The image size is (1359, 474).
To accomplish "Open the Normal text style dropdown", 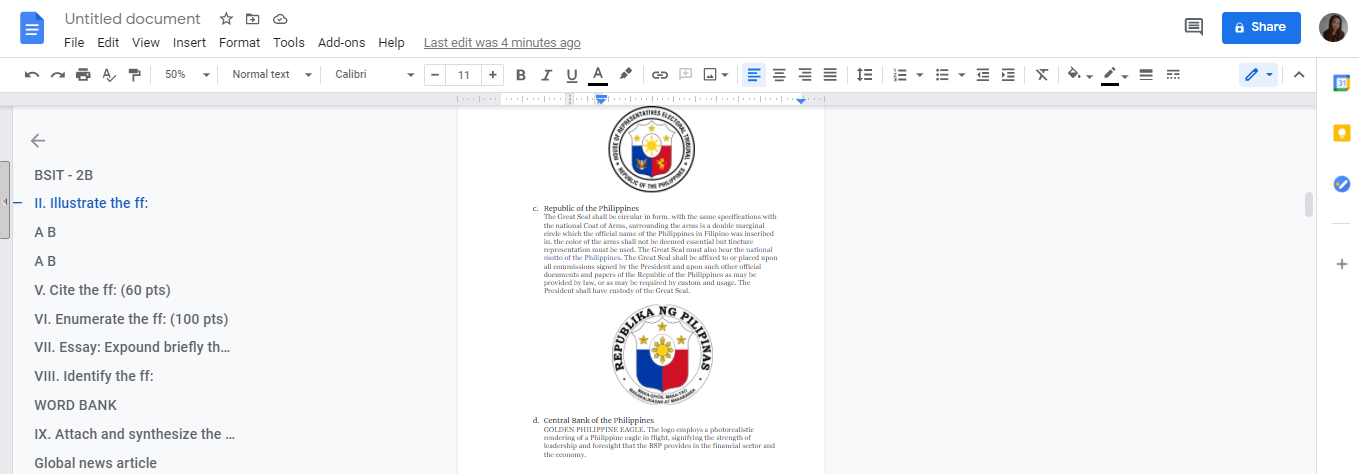I will [272, 75].
